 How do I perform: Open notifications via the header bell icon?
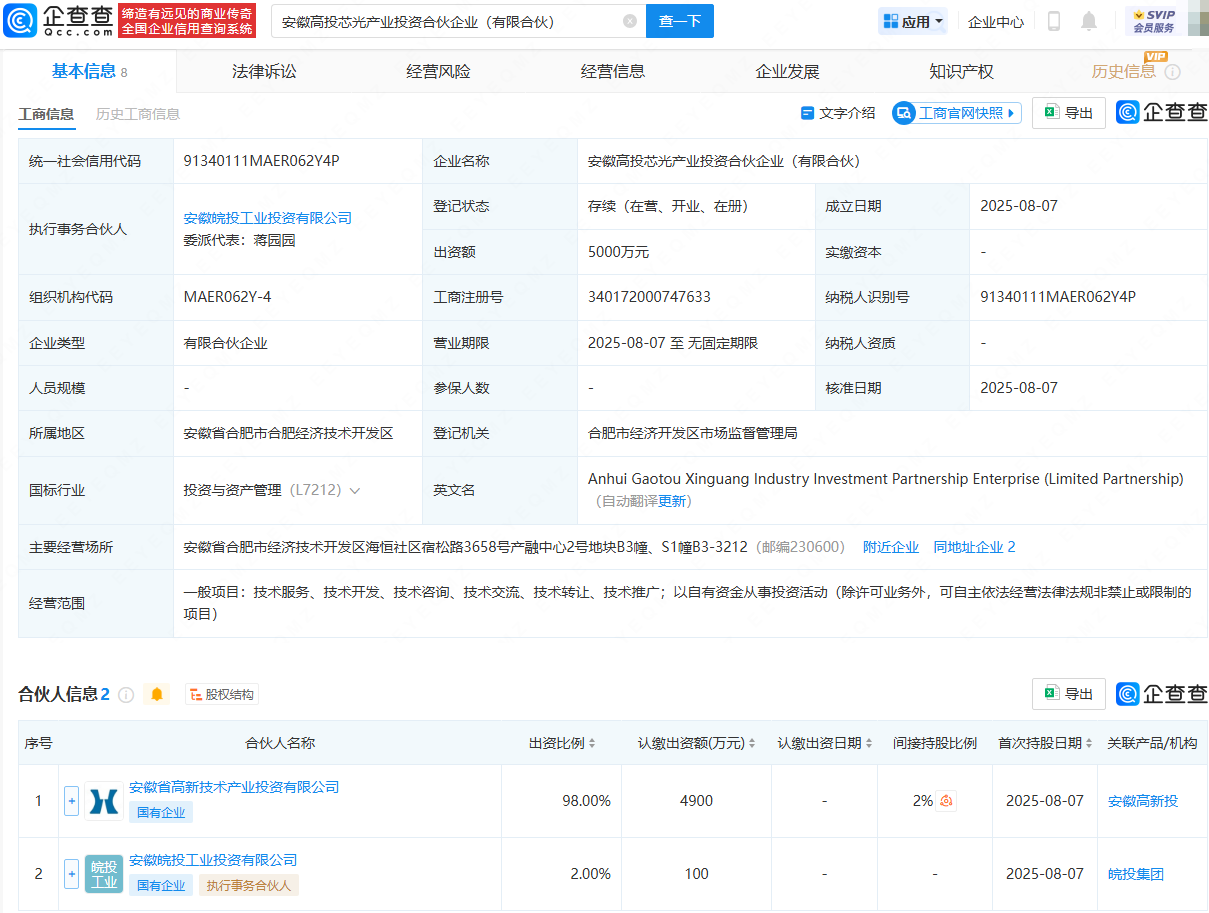tap(1089, 21)
